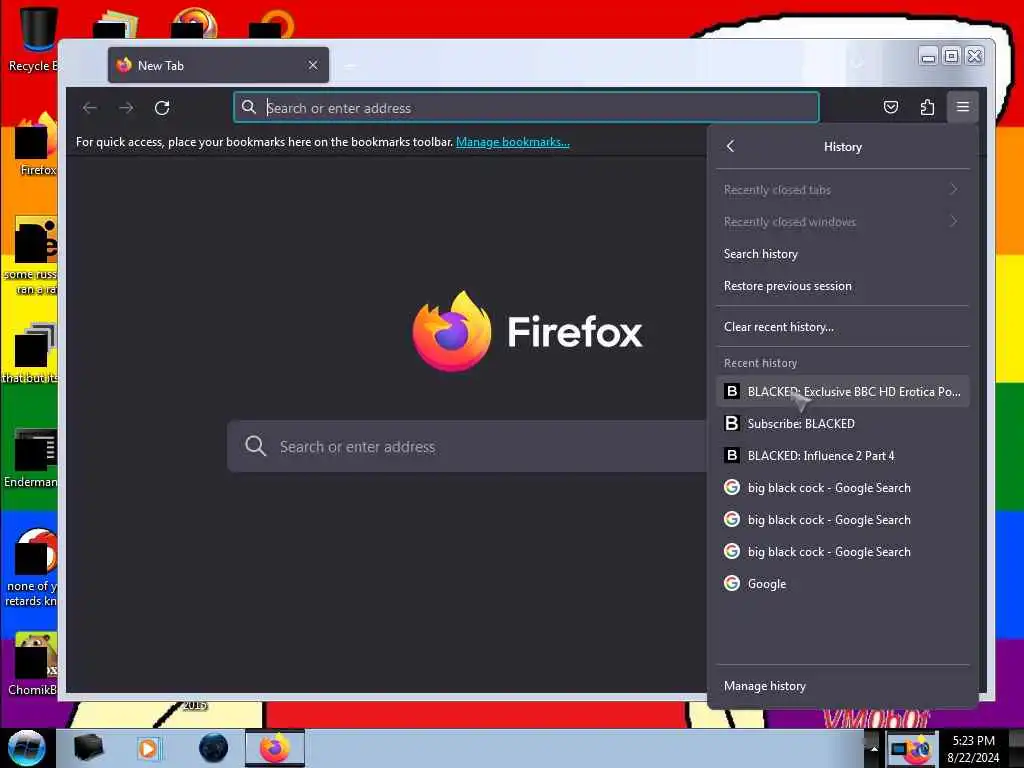Select Restore previous session
Image resolution: width=1024 pixels, height=768 pixels.
842,285
